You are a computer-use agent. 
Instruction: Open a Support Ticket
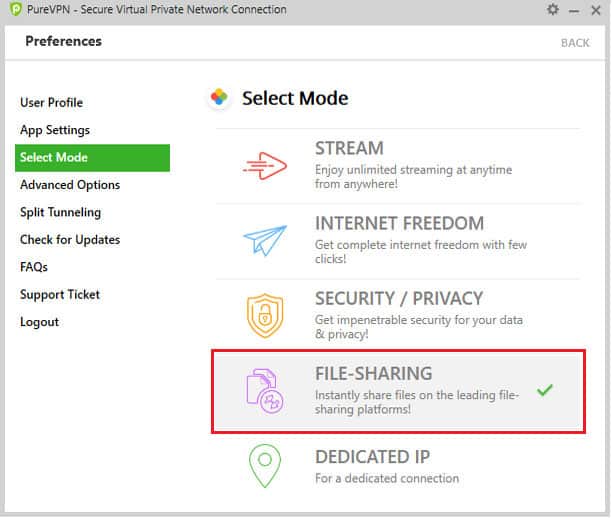click(60, 295)
